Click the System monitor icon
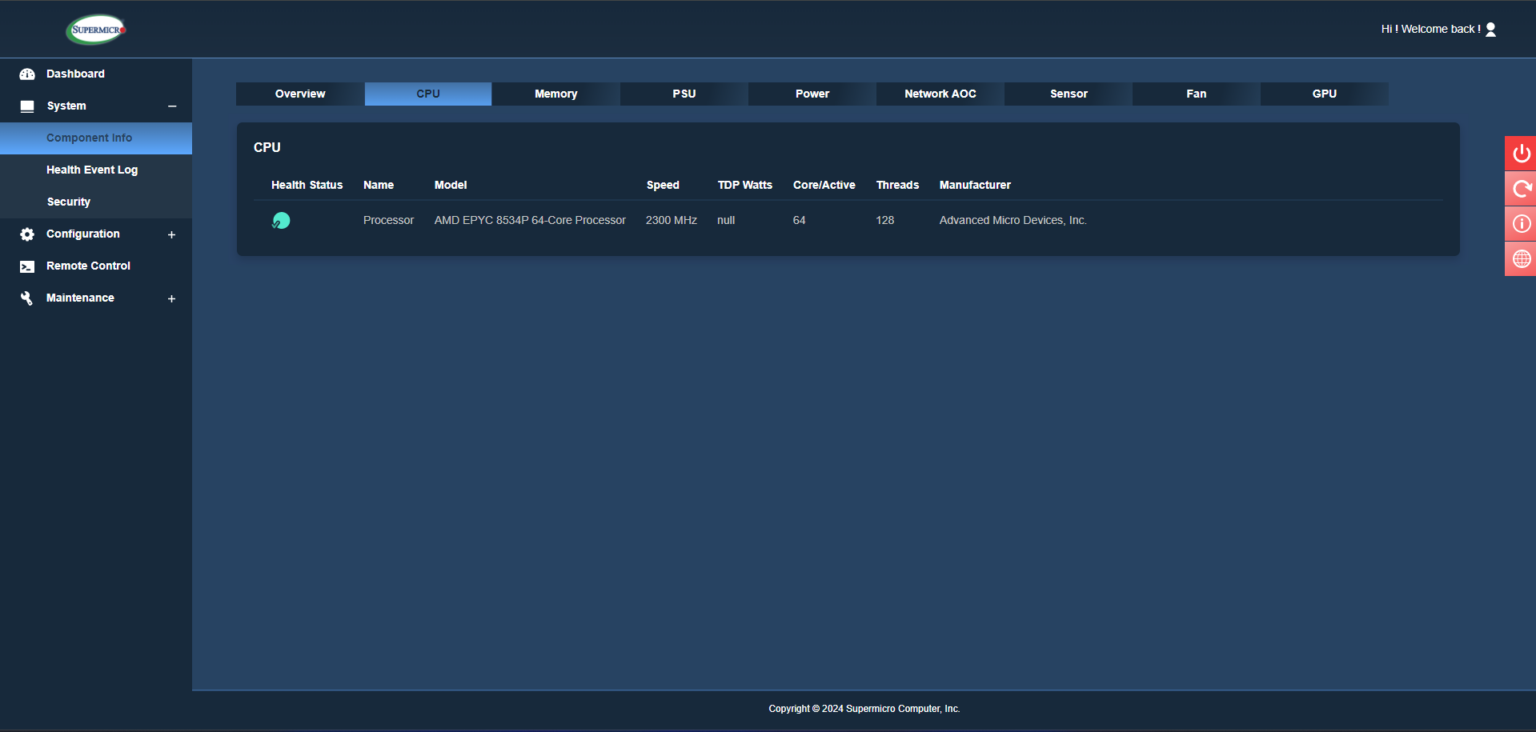This screenshot has height=732, width=1536. pyautogui.click(x=27, y=106)
